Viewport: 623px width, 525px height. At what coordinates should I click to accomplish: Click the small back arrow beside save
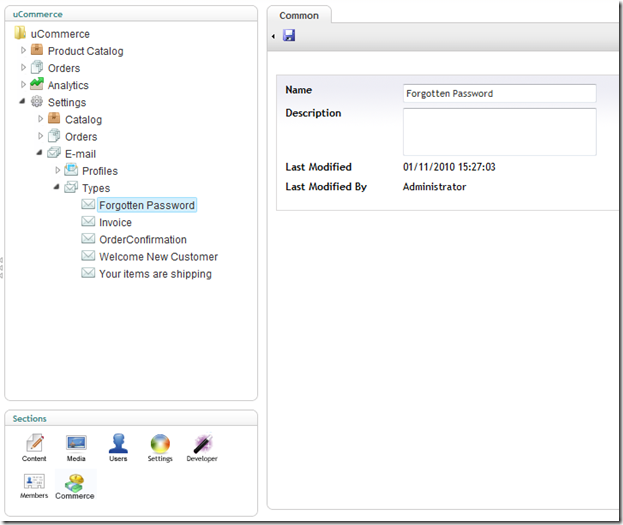click(x=273, y=36)
